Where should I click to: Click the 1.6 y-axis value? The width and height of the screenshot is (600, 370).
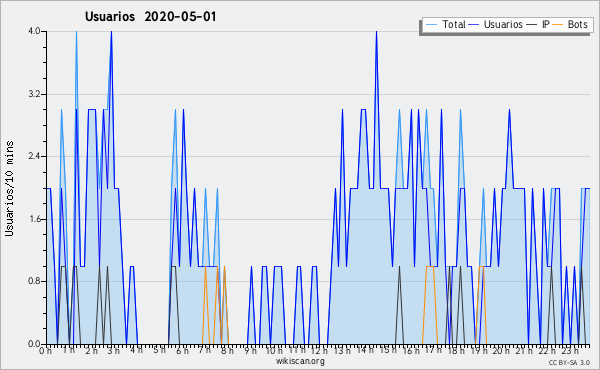34,219
